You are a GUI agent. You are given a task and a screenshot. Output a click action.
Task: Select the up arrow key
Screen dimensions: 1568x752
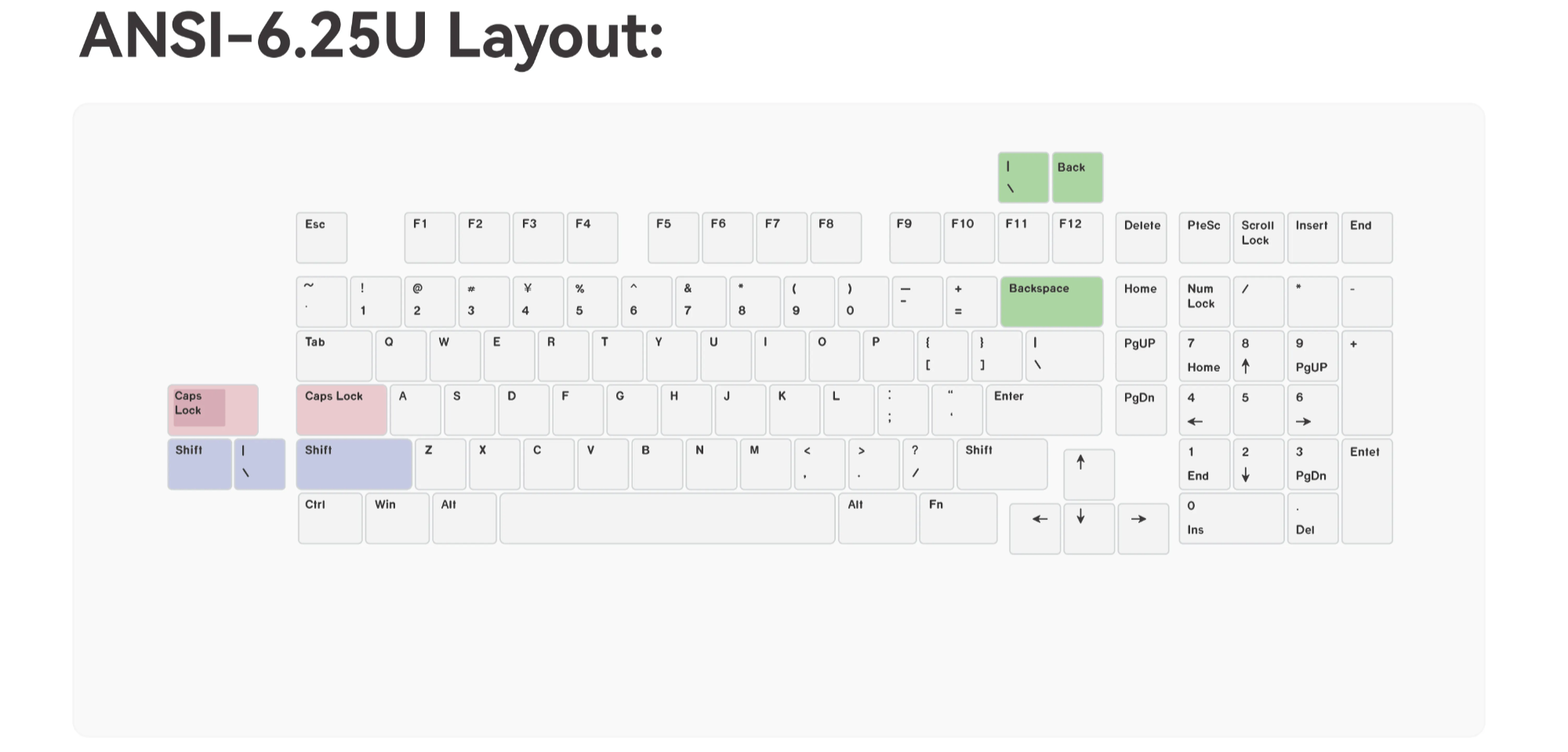(1089, 473)
